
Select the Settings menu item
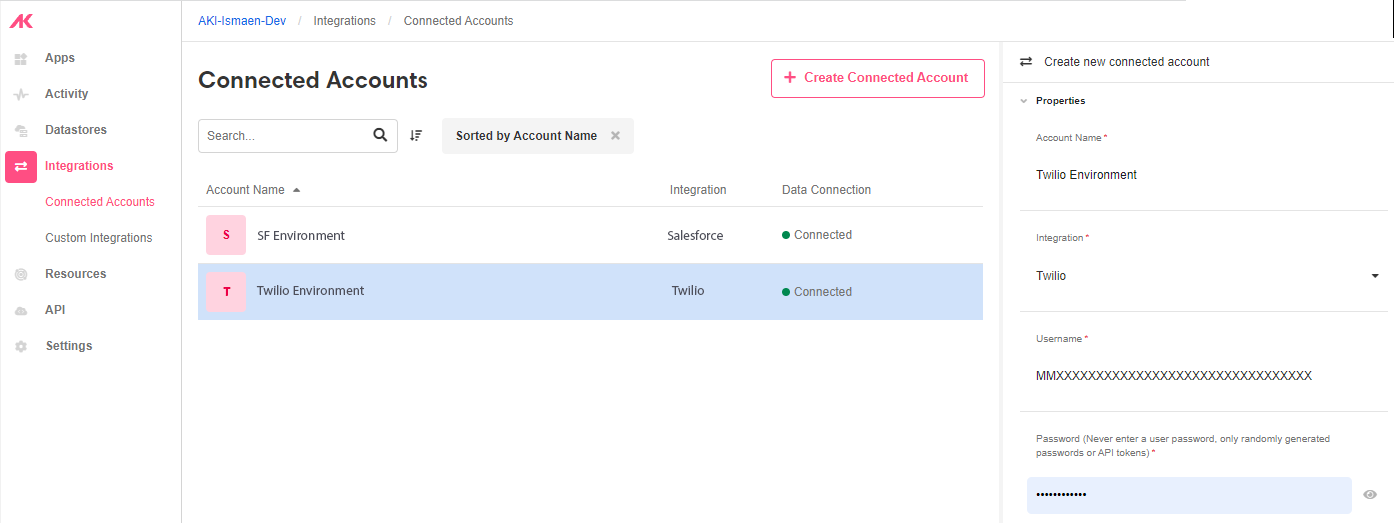(x=69, y=346)
